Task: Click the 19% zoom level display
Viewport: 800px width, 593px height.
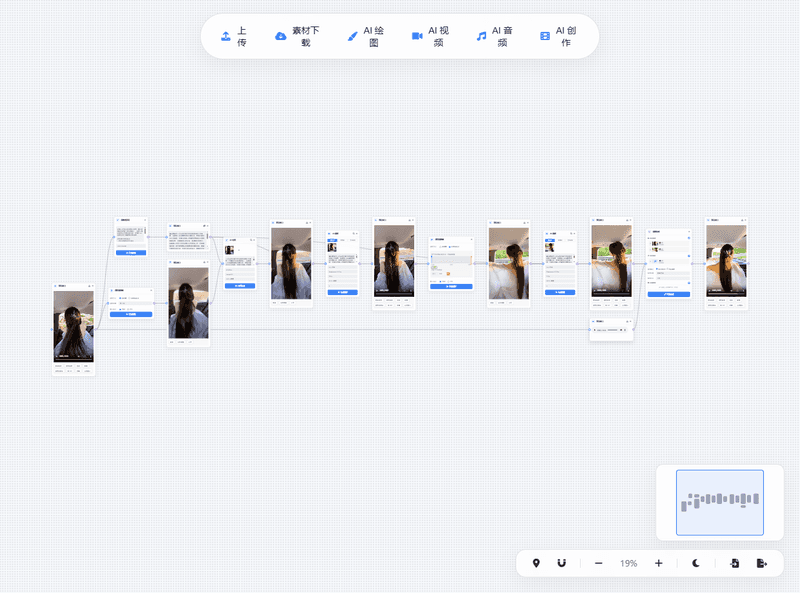Action: tap(628, 563)
